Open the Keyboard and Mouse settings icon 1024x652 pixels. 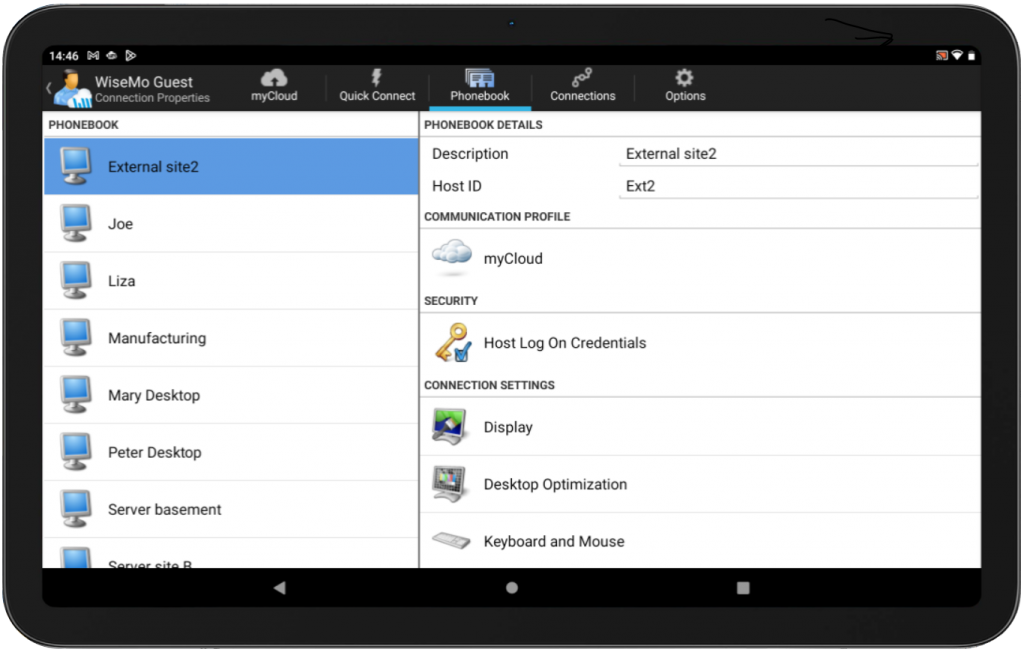coord(449,540)
